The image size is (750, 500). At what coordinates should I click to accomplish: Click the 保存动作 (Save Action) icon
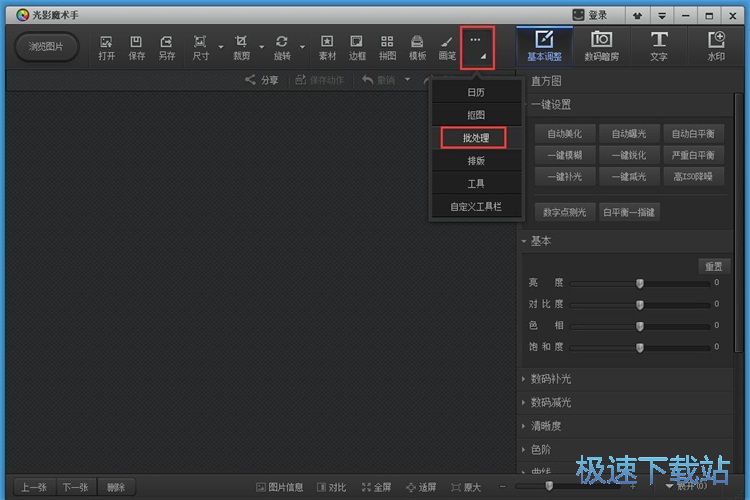pyautogui.click(x=300, y=80)
